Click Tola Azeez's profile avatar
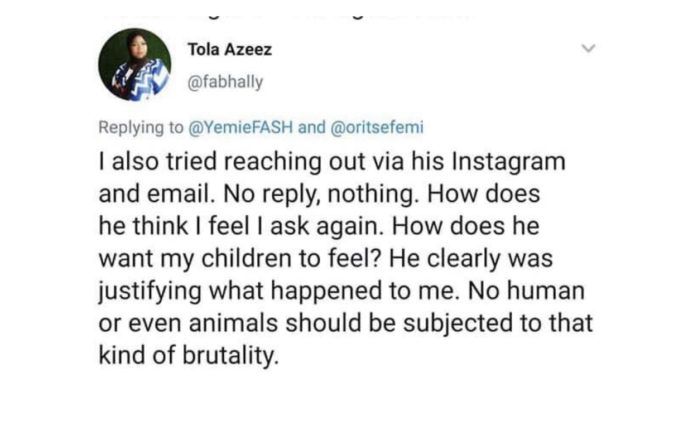The width and height of the screenshot is (693, 445). [x=134, y=65]
